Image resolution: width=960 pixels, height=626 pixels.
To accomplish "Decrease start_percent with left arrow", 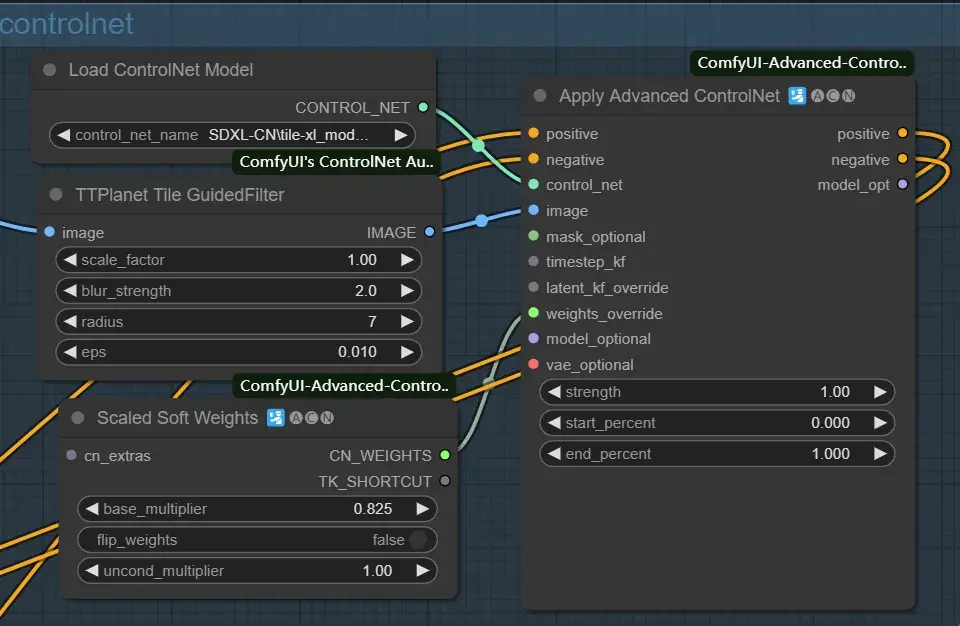I will (555, 423).
